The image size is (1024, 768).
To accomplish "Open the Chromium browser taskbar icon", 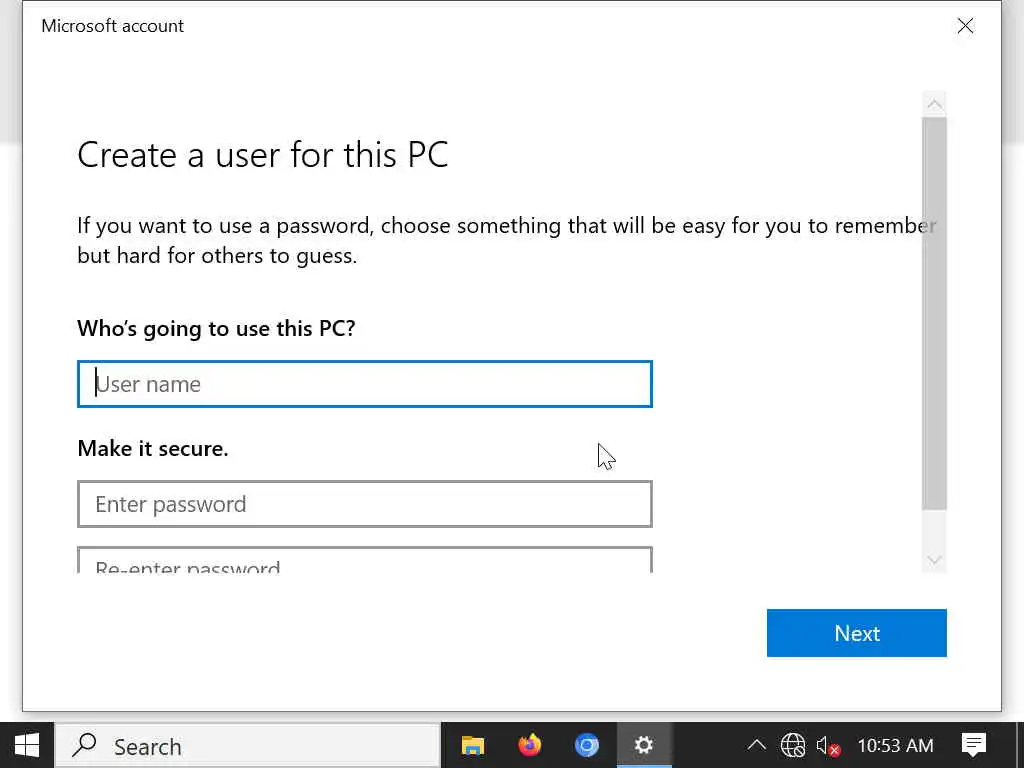I will pyautogui.click(x=586, y=745).
